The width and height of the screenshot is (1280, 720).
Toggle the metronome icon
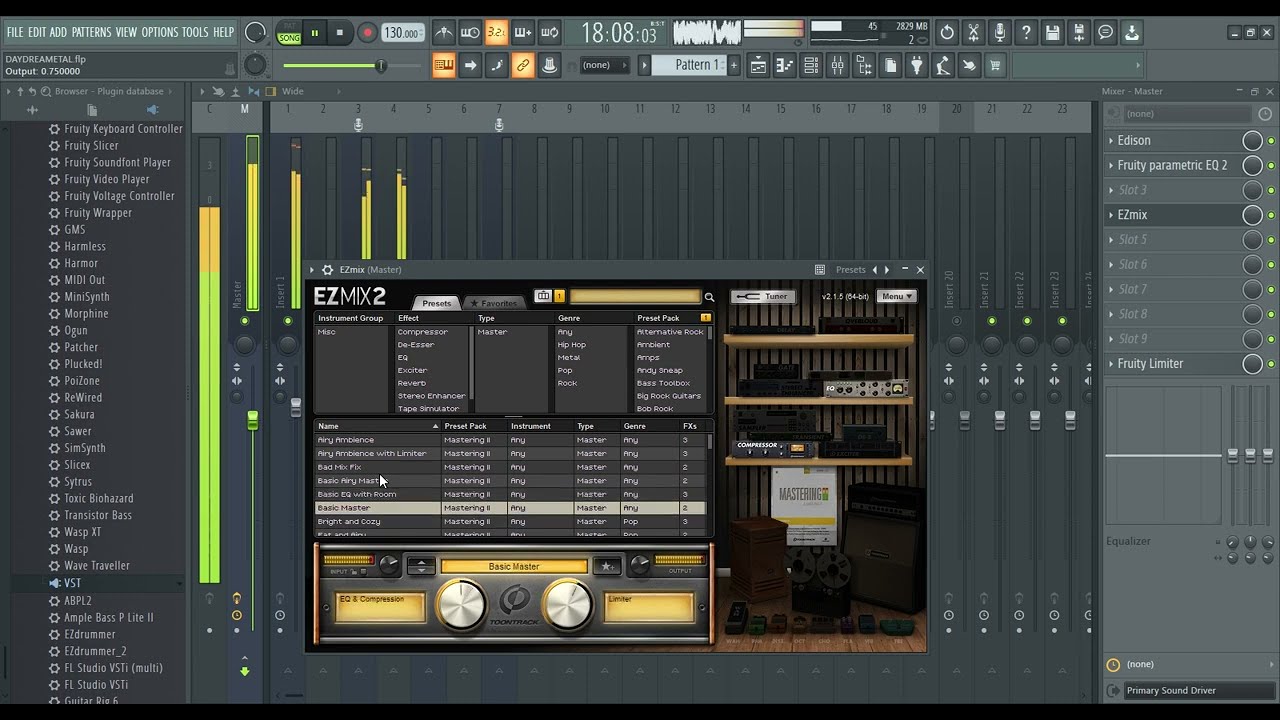point(444,33)
